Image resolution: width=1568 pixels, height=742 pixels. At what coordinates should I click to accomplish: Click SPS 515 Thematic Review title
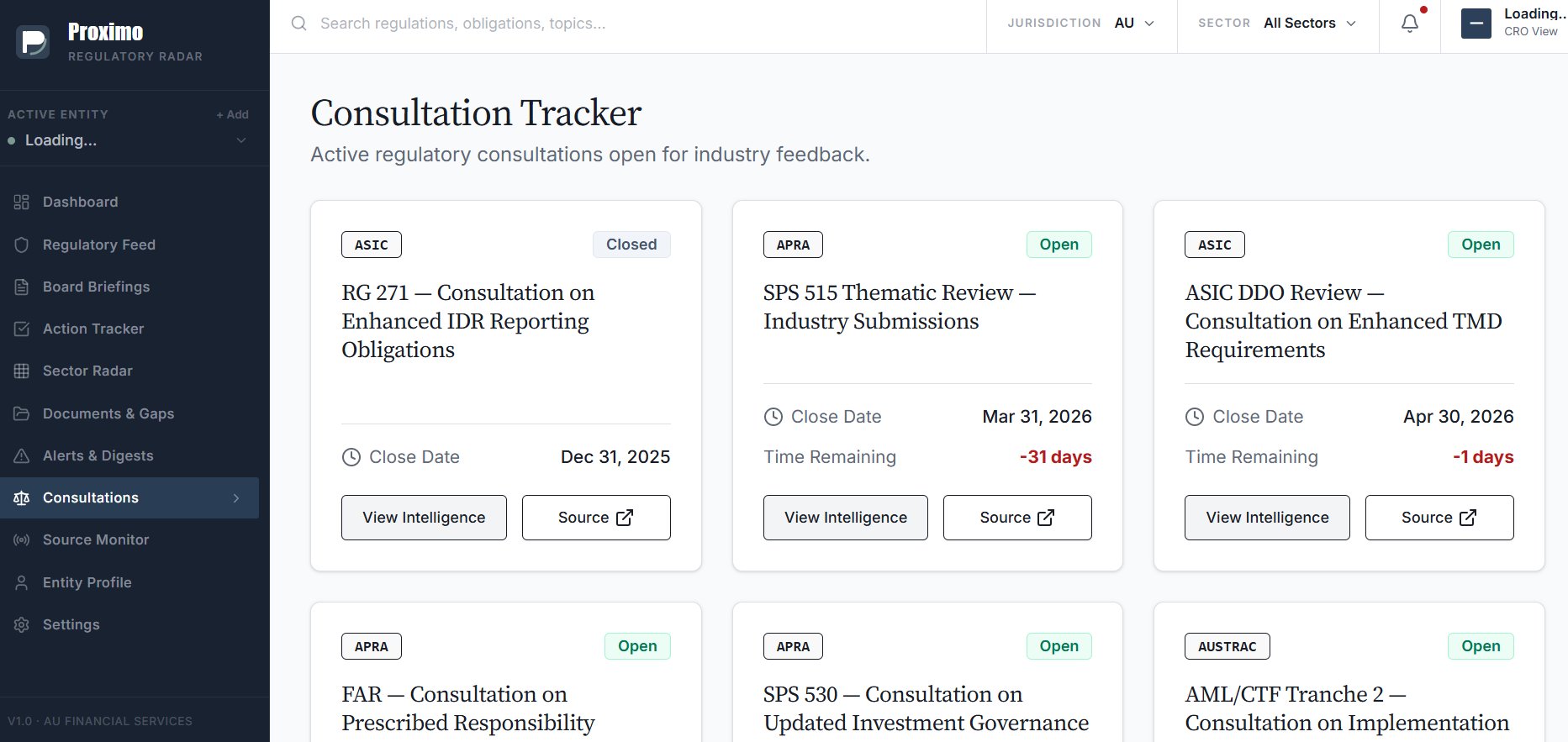[x=900, y=307]
